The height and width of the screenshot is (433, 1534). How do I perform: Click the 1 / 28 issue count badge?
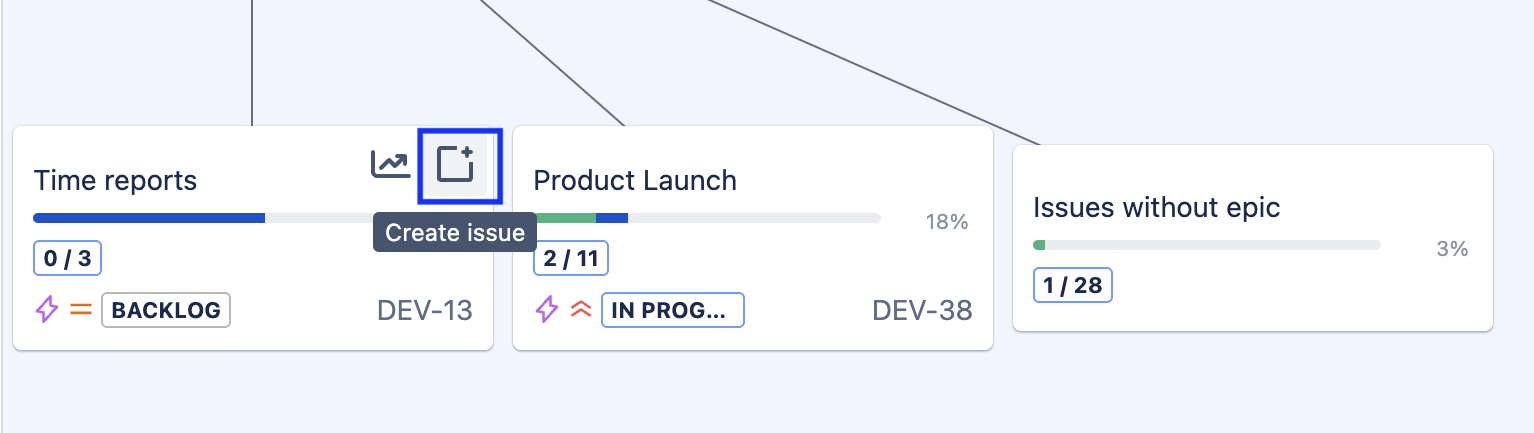tap(1073, 285)
